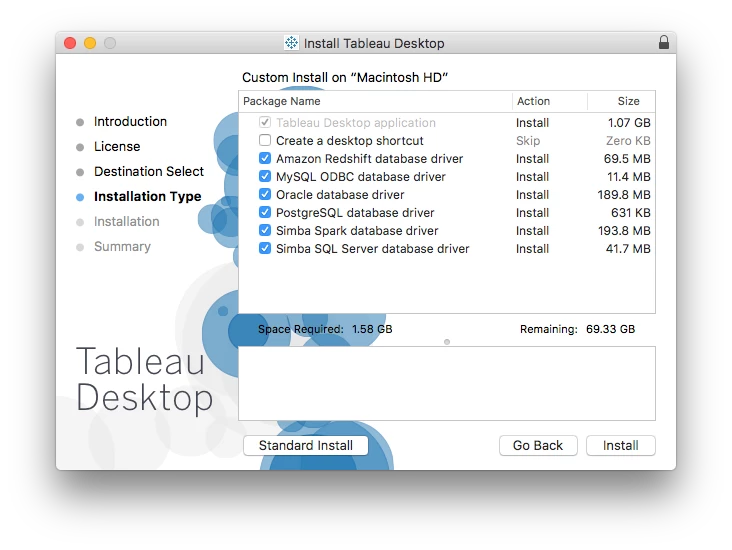
Task: Click the Remaining 69.33 GB text
Action: tap(577, 329)
